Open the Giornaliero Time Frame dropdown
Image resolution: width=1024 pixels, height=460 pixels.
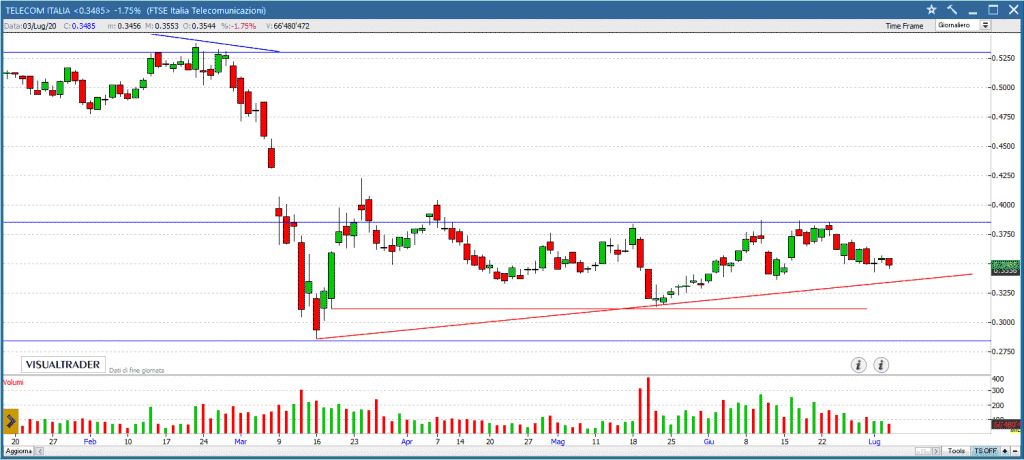tap(963, 25)
